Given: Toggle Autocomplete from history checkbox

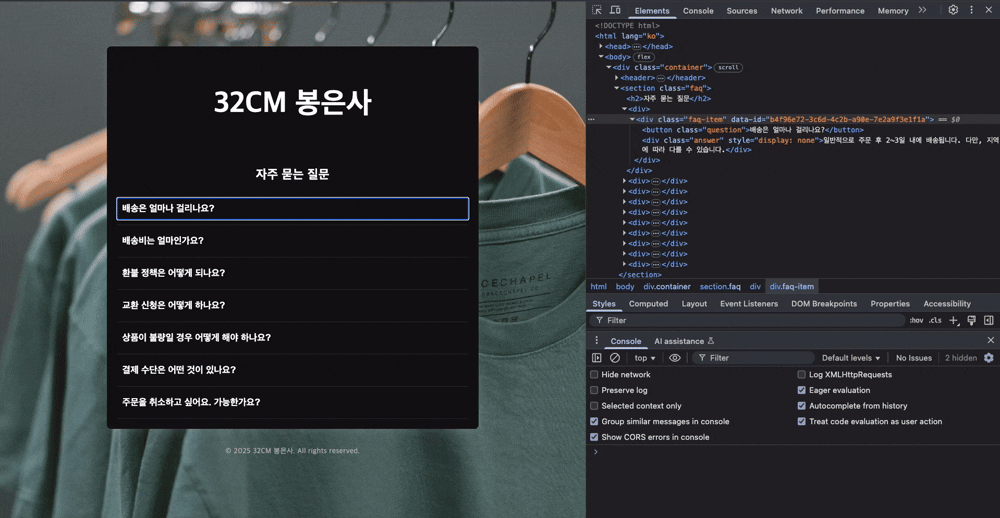Looking at the screenshot, I should click(802, 406).
